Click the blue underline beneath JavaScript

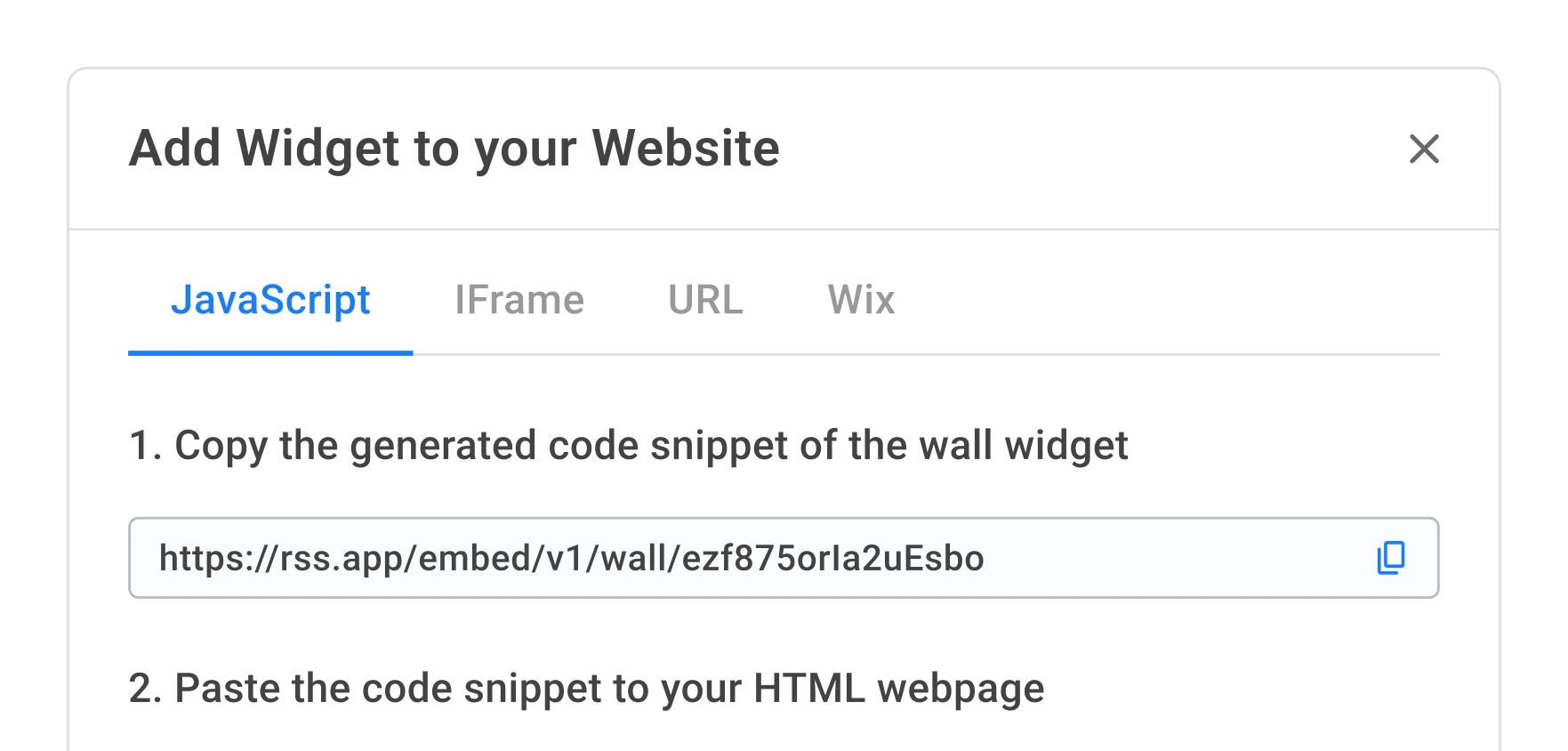tap(272, 354)
